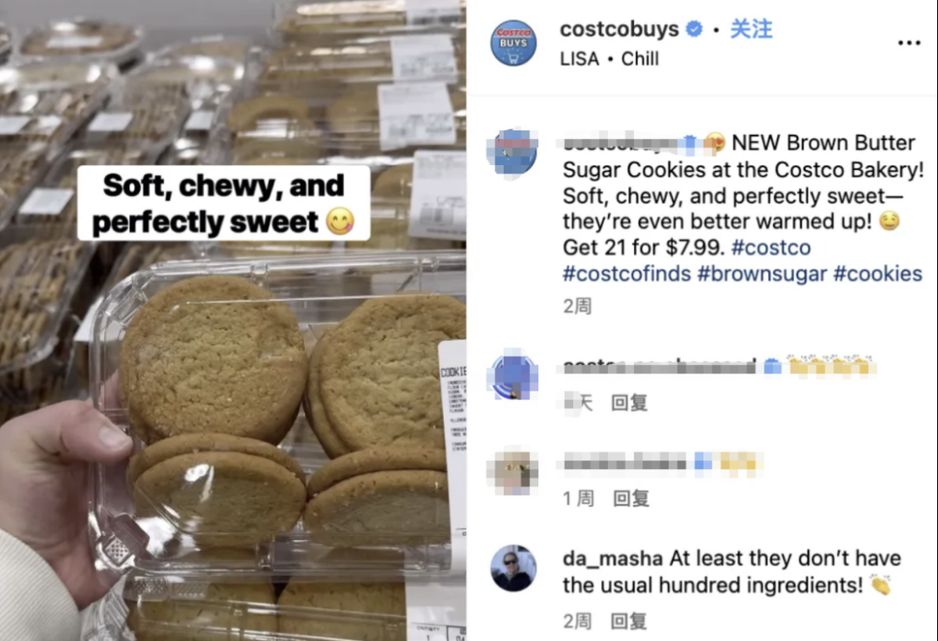Open the #brownsugar hashtag
The height and width of the screenshot is (641, 938).
click(762, 273)
